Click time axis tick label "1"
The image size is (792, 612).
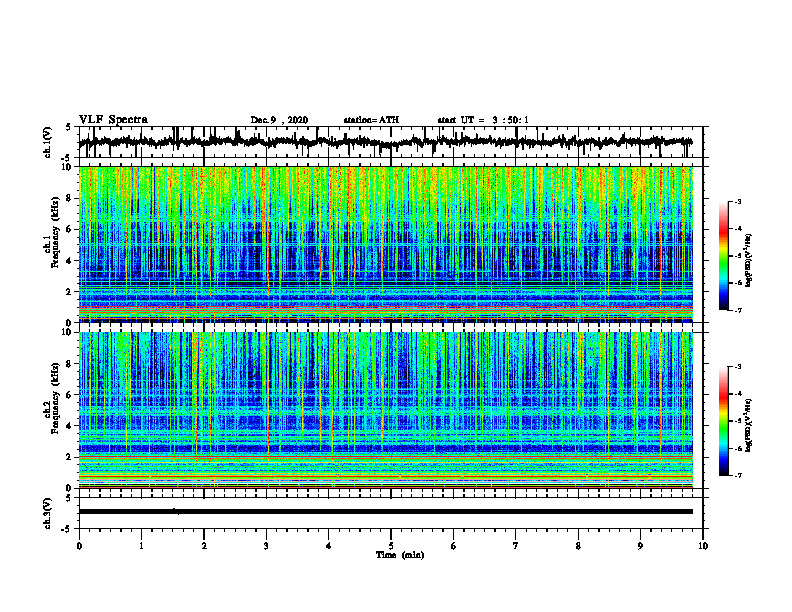[141, 546]
